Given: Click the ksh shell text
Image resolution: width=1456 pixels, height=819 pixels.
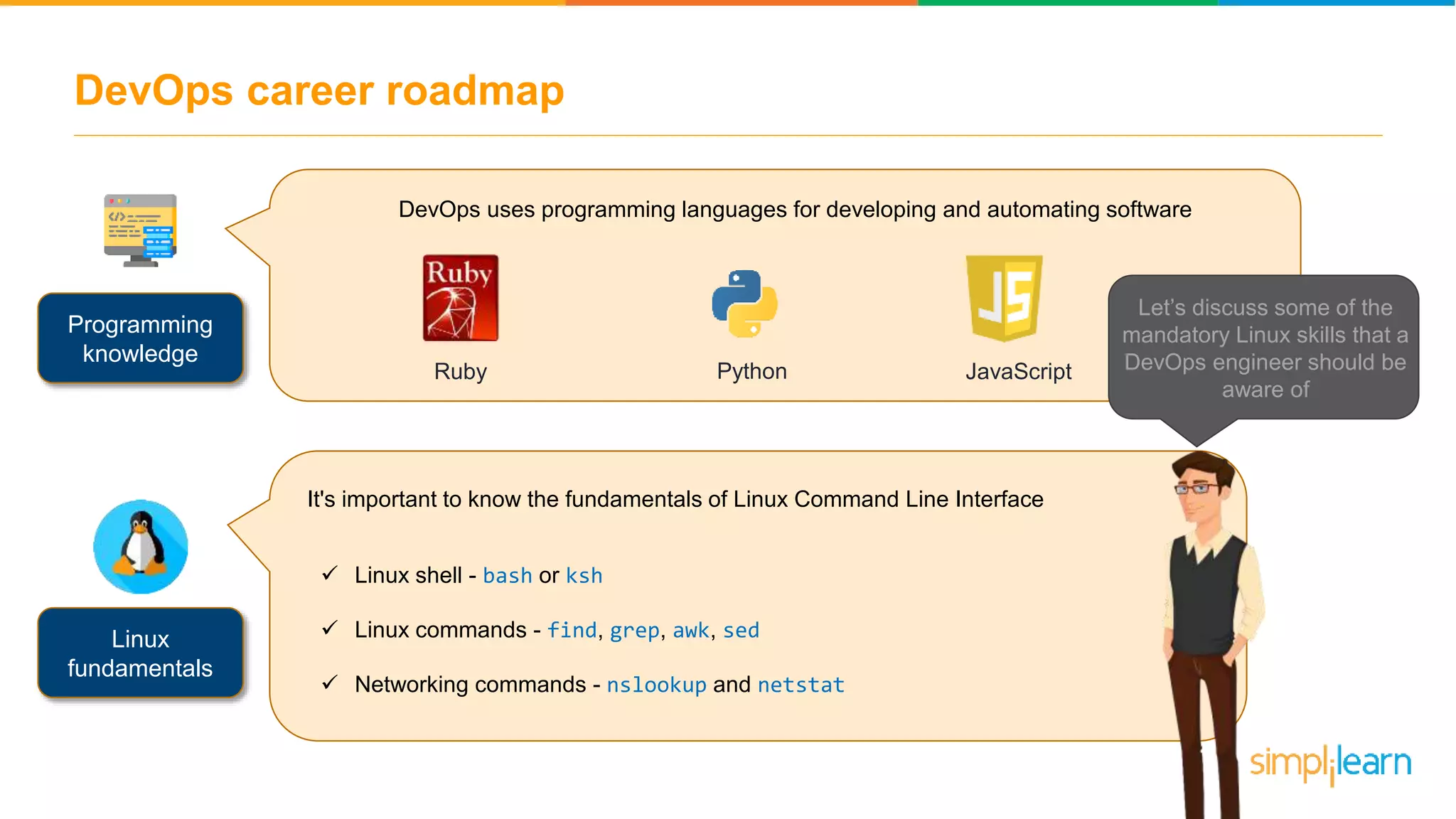Looking at the screenshot, I should pos(584,575).
